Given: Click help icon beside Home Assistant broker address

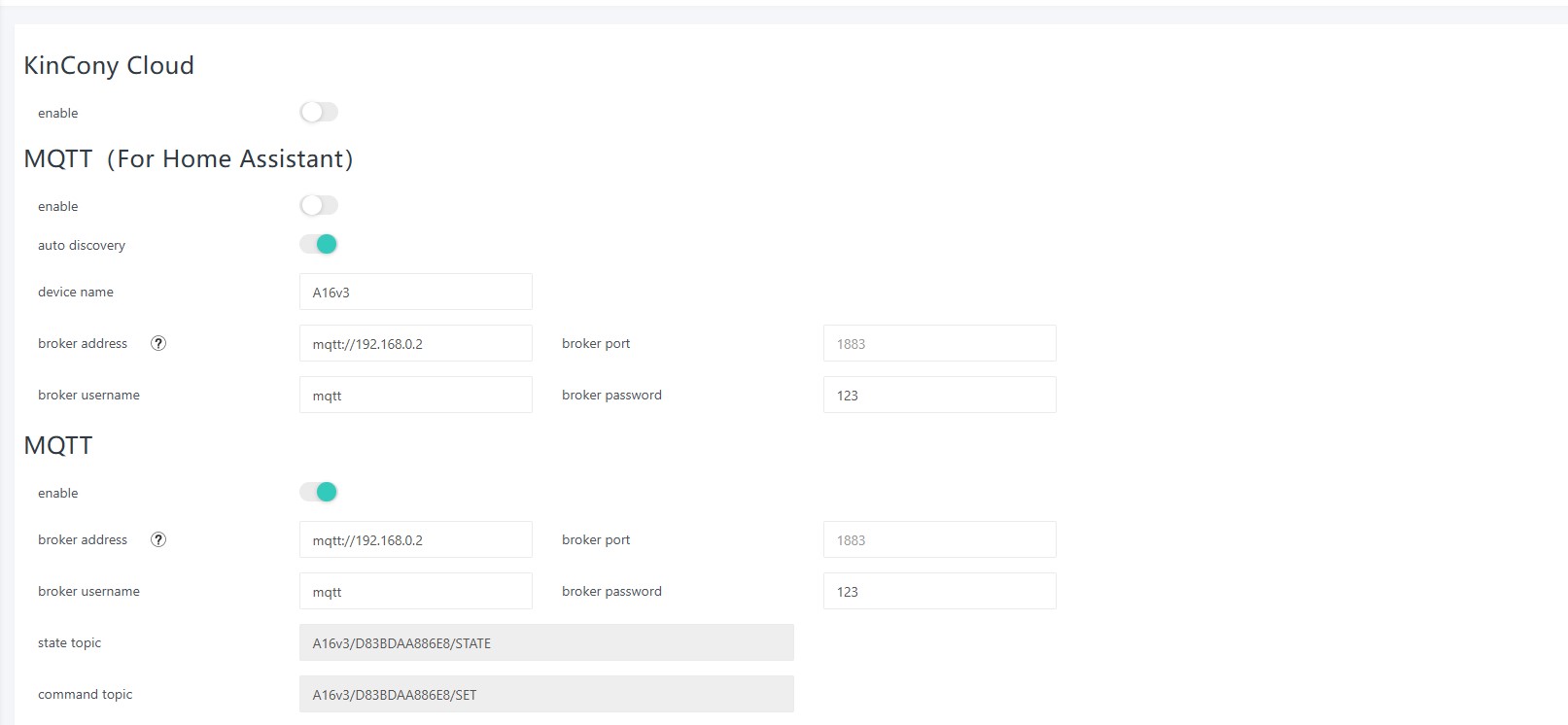Looking at the screenshot, I should click(158, 343).
